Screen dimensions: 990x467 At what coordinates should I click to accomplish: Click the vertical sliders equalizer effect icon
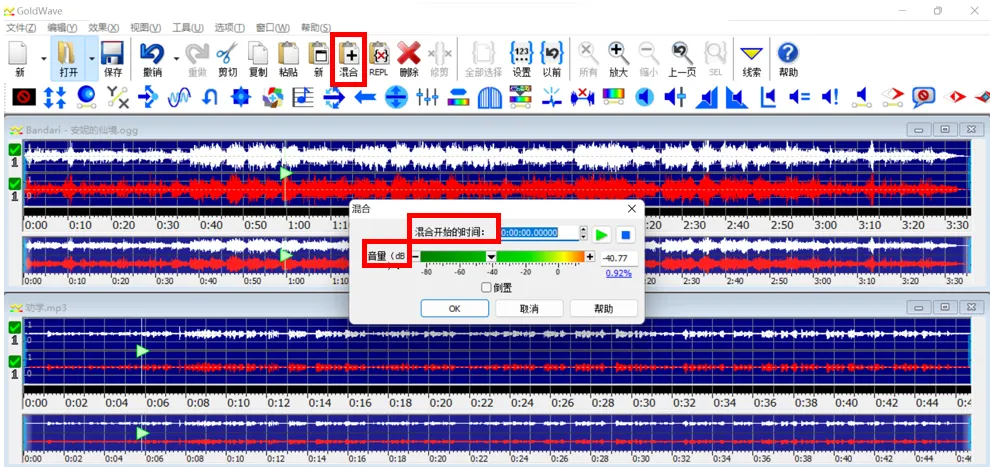(x=427, y=97)
